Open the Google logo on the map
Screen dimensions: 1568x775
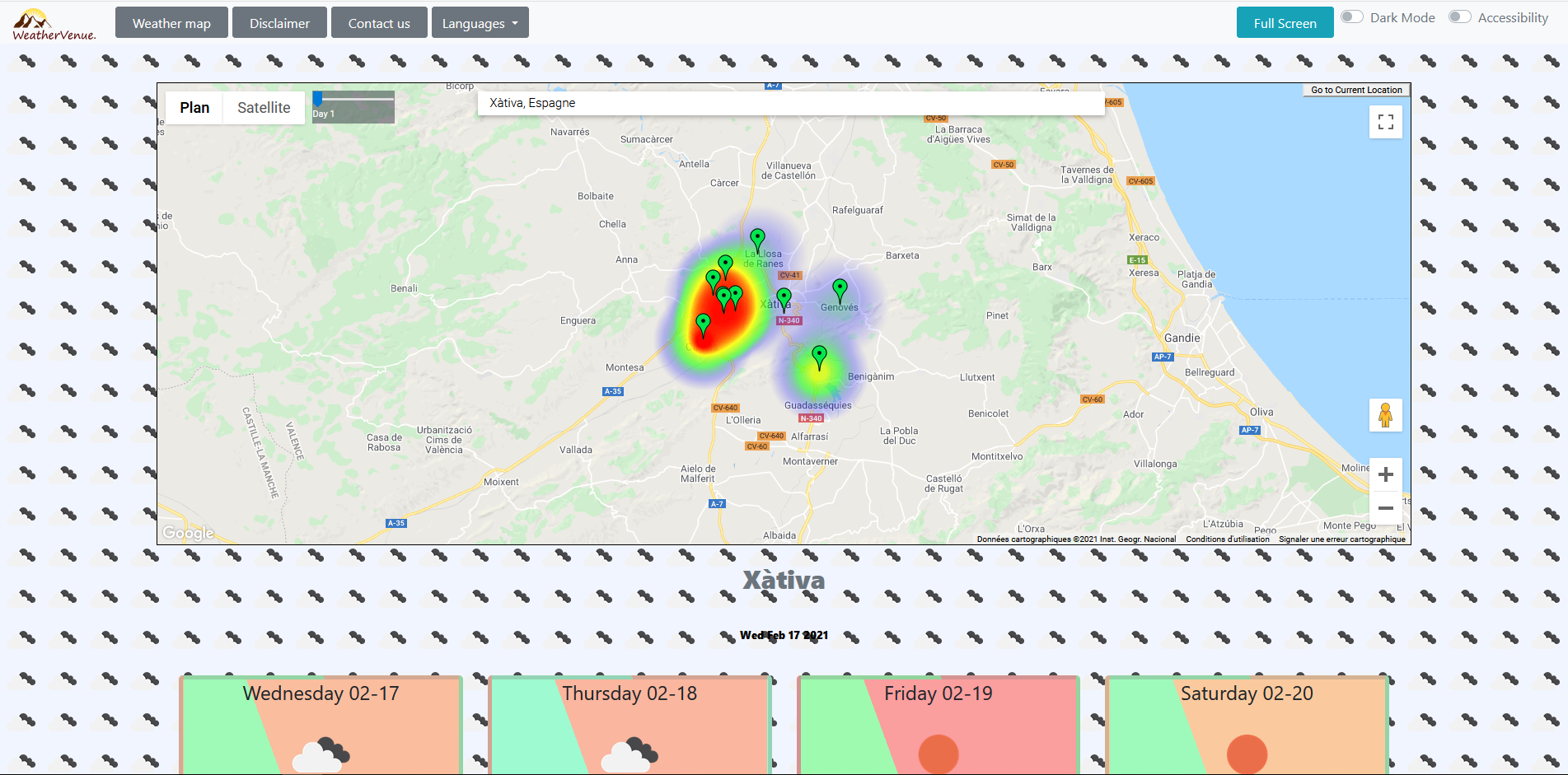click(x=188, y=533)
